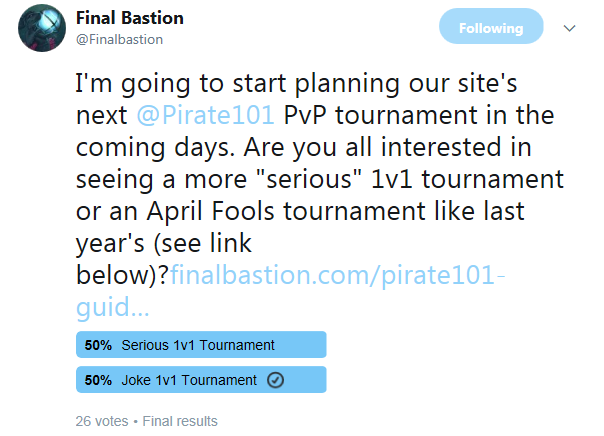Click the "Joke 1v1 Tournament" option text
The width and height of the screenshot is (604, 436).
[x=189, y=380]
